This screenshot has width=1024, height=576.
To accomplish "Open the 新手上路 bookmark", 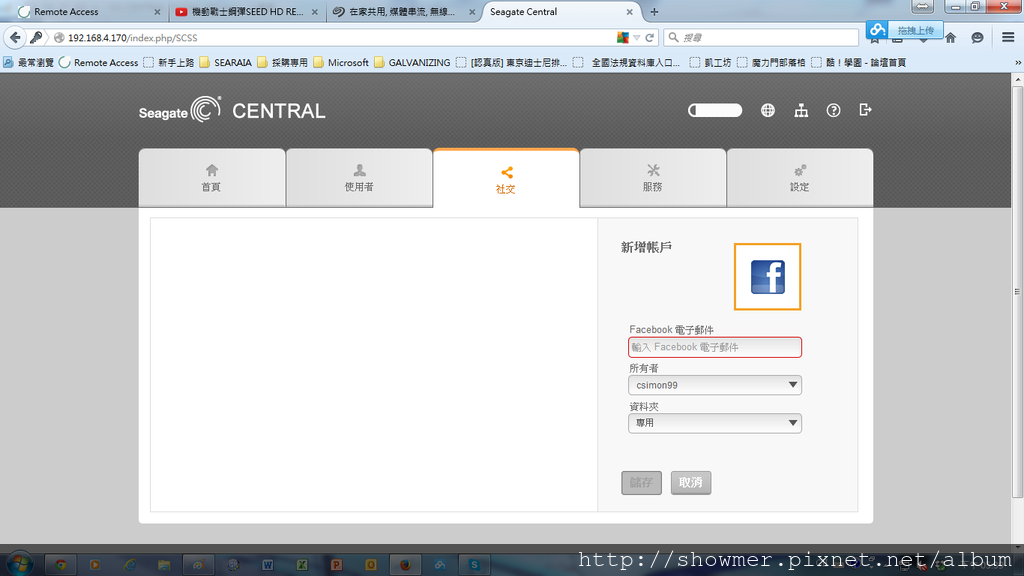I will point(168,63).
